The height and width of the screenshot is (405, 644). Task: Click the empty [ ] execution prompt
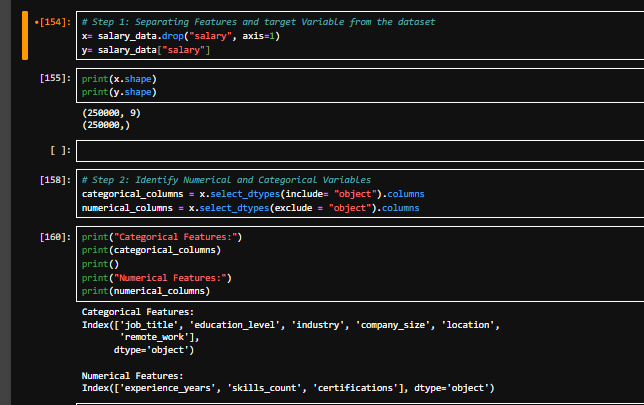pyautogui.click(x=60, y=150)
